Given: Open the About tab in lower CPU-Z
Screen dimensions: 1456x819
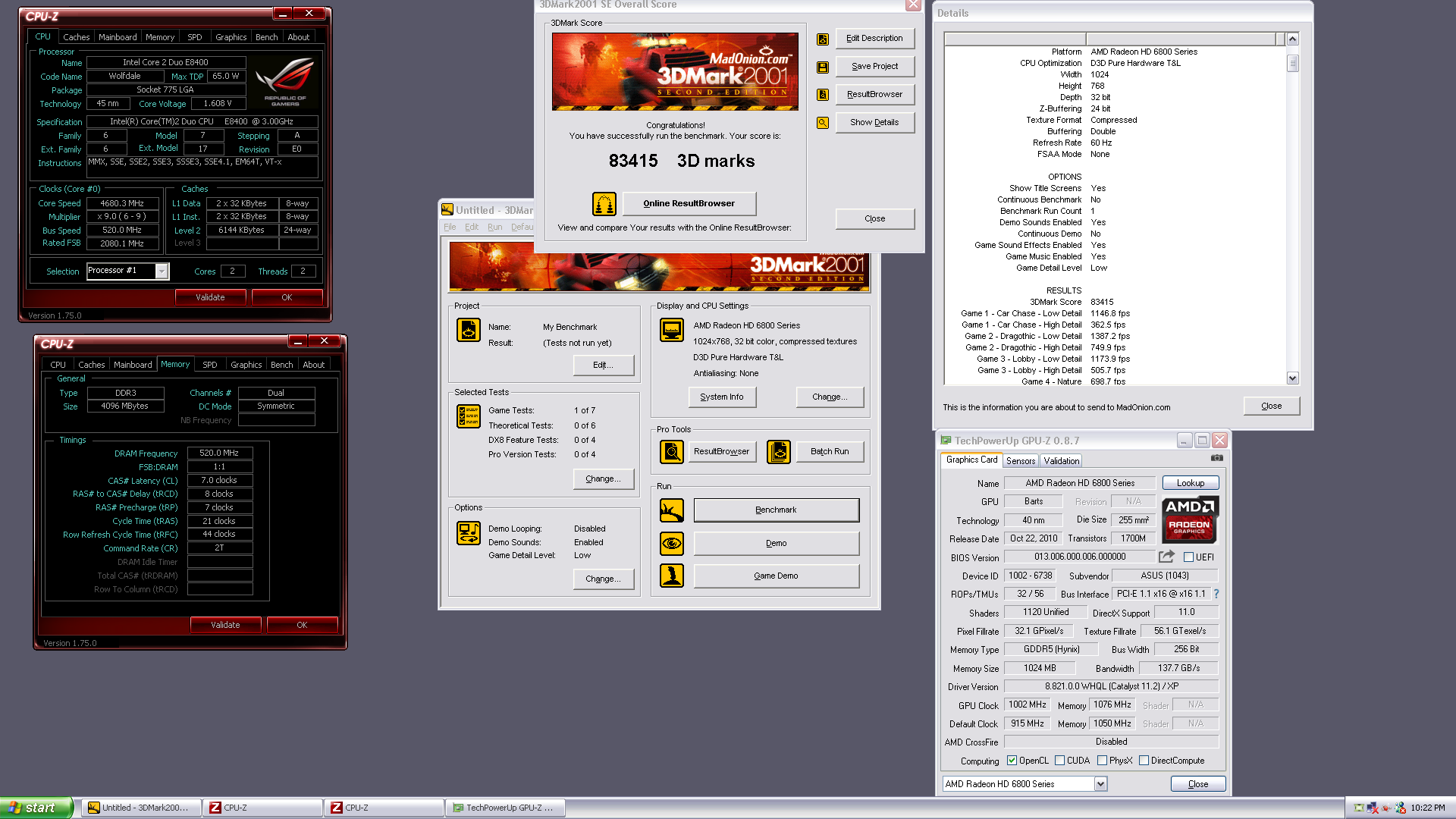Looking at the screenshot, I should point(314,365).
